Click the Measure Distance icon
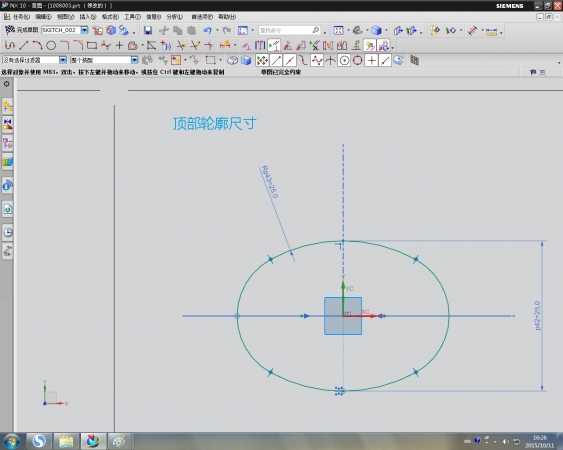Screen dimensions: 563x450 (473, 31)
